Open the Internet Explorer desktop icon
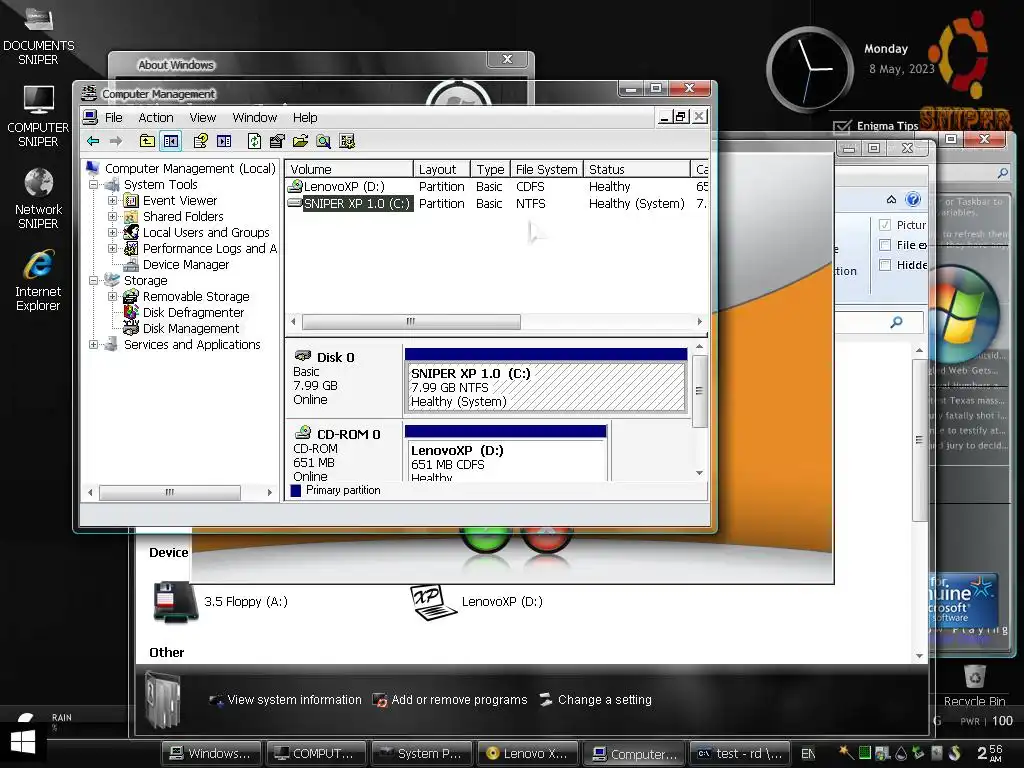Screen dimensions: 1024x768 39,280
